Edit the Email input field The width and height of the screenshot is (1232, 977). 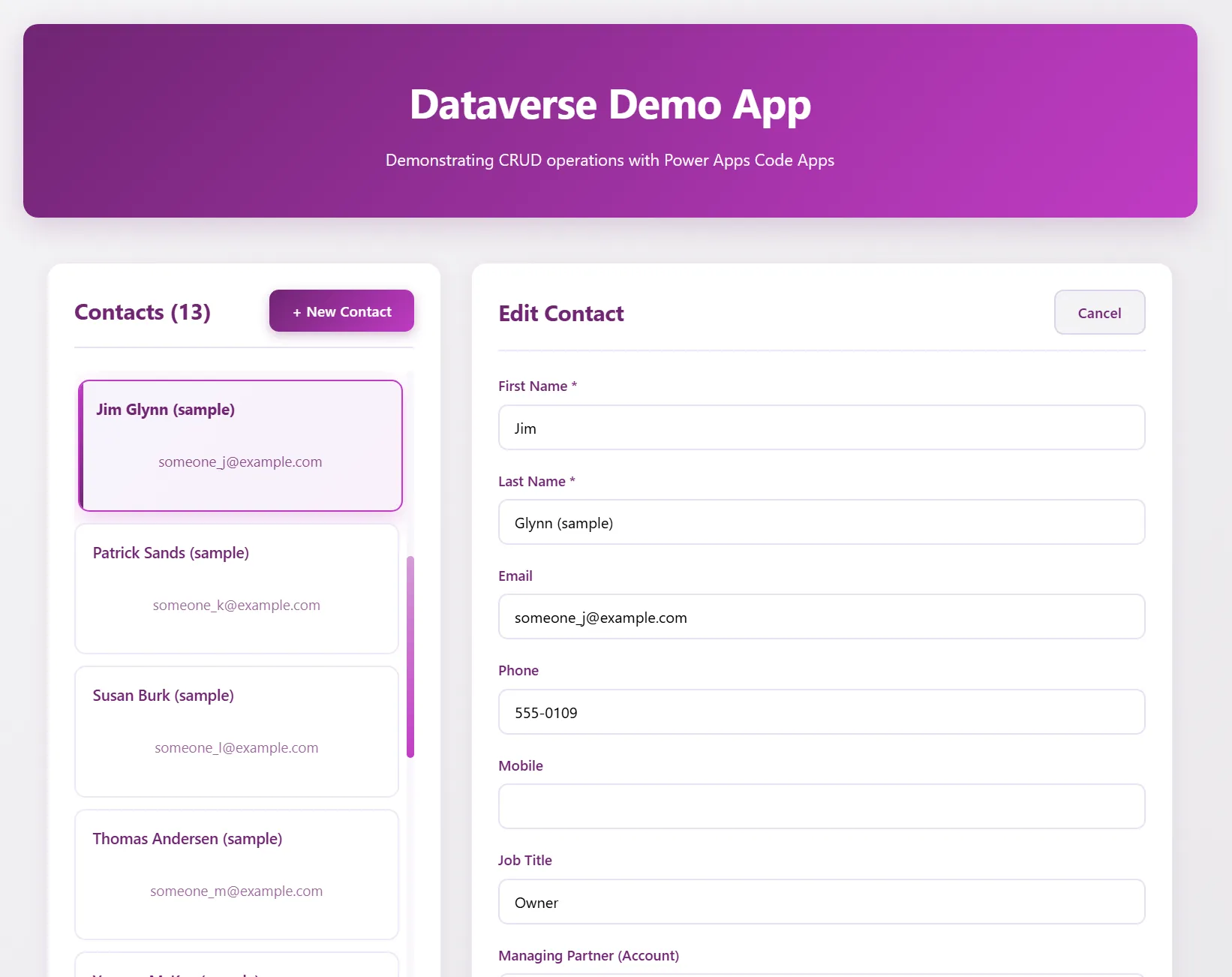pyautogui.click(x=822, y=617)
